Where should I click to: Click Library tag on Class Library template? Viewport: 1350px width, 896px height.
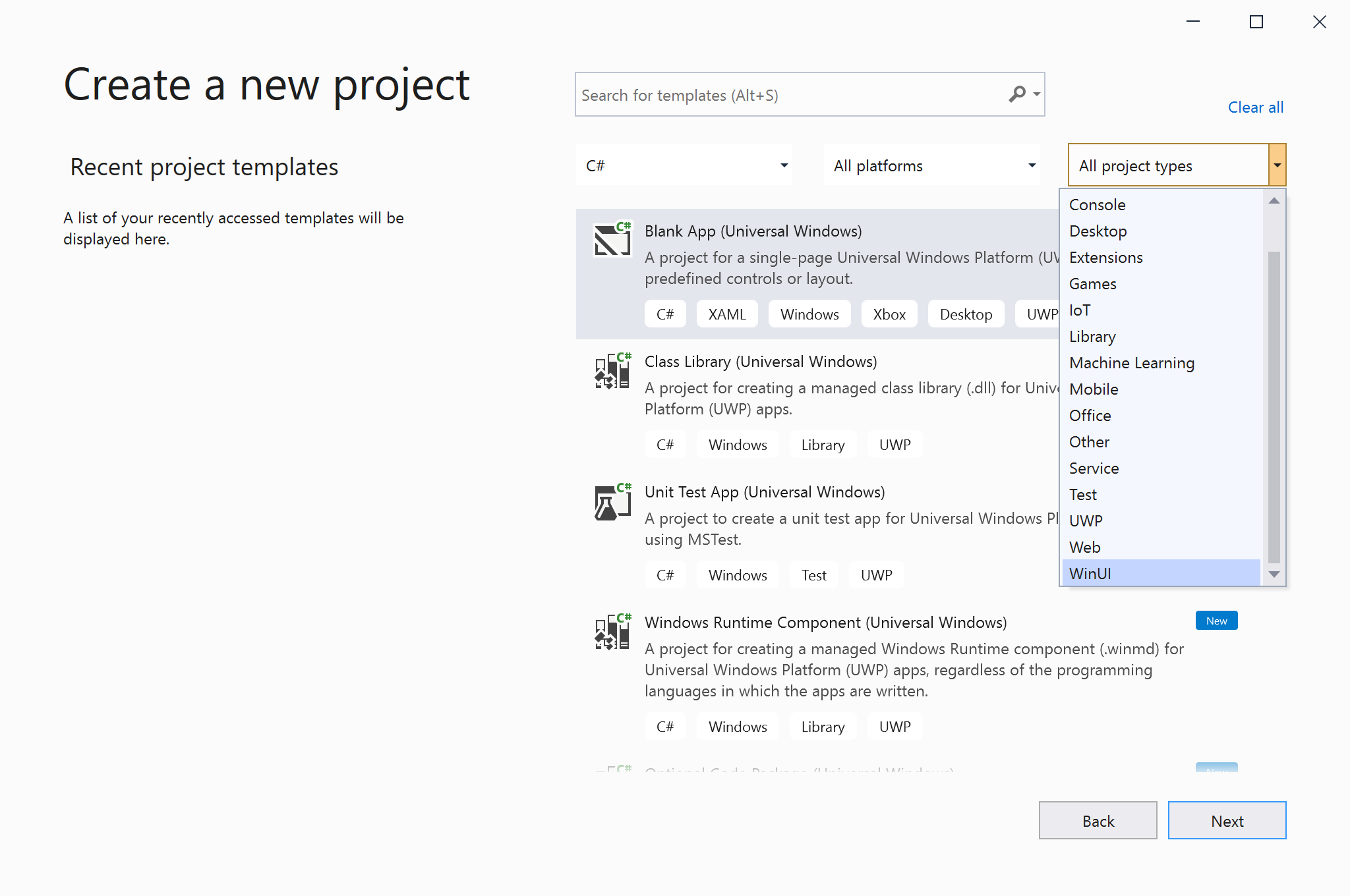(x=823, y=445)
